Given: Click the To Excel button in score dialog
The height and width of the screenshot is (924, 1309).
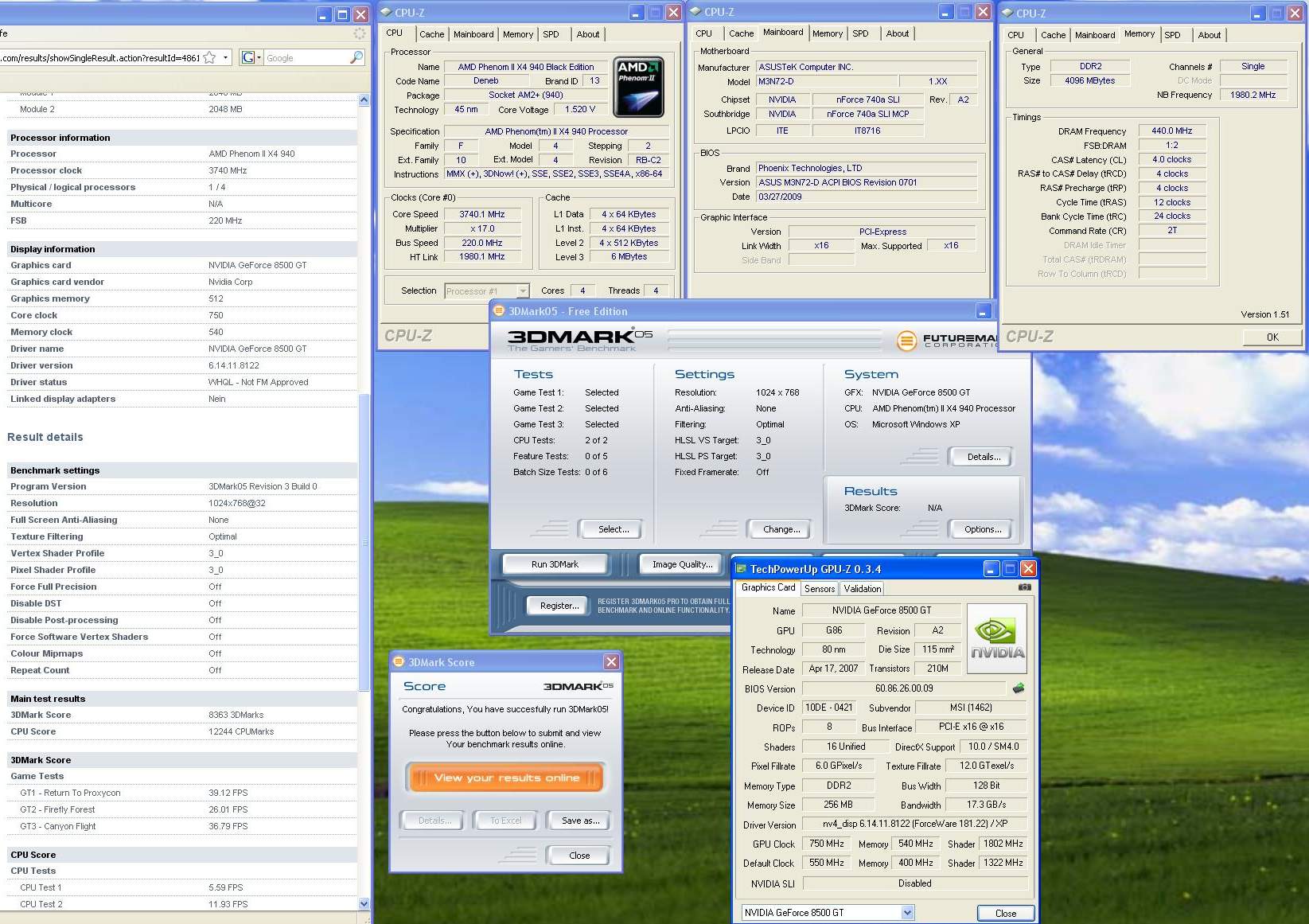Looking at the screenshot, I should point(506,821).
